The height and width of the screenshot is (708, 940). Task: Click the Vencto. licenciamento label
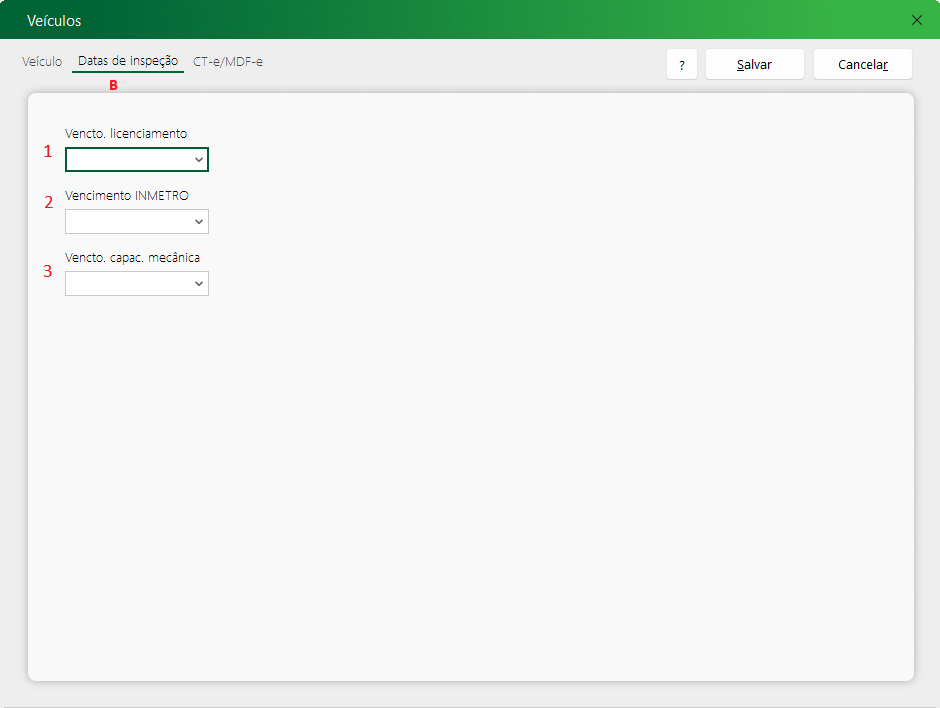126,134
